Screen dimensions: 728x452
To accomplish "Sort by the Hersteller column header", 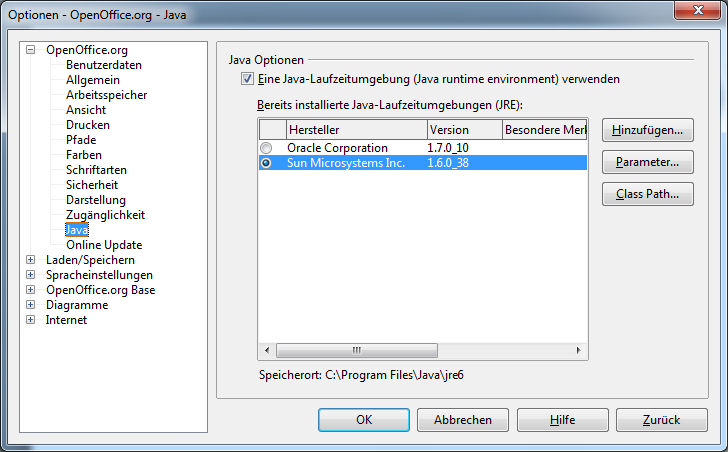I will point(357,130).
